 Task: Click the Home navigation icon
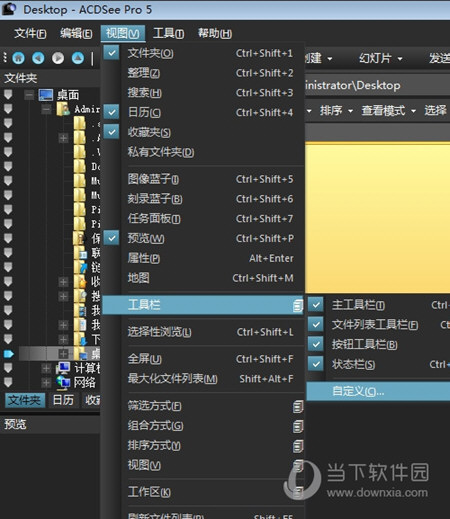[x=19, y=58]
